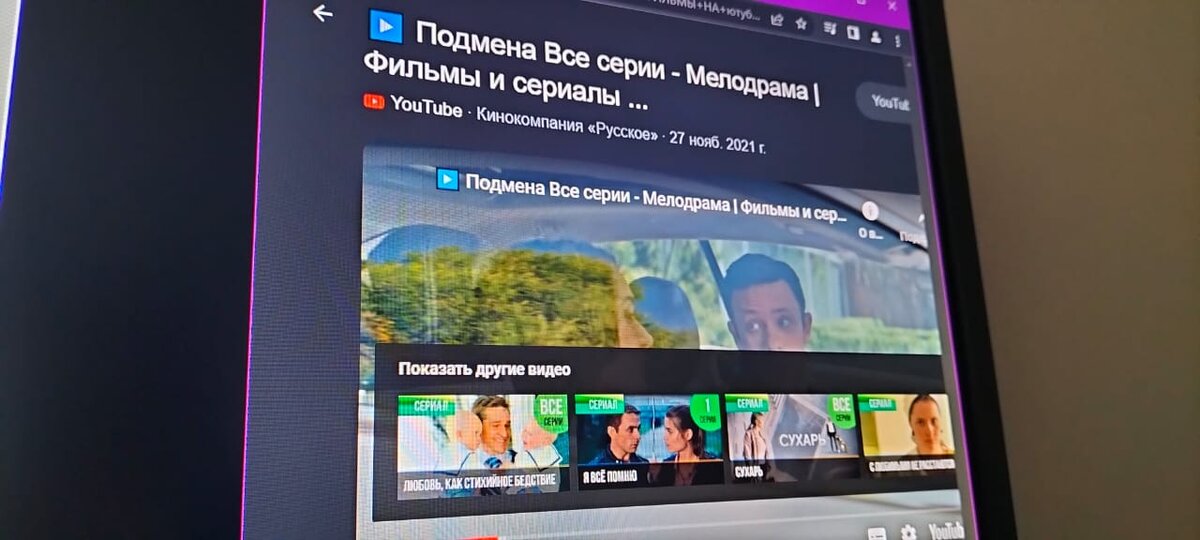Viewport: 1200px width, 540px height.
Task: Open the media control playlist icon
Action: tap(830, 29)
